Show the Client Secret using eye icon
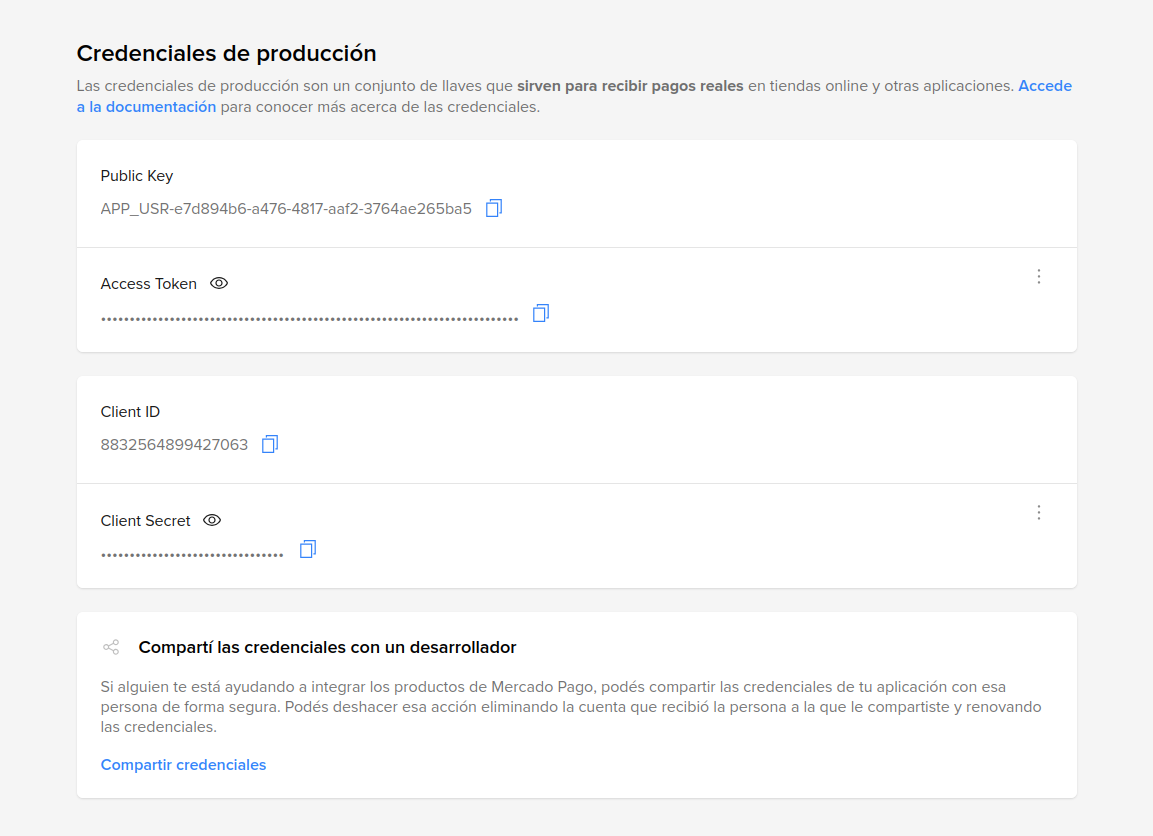Viewport: 1153px width, 836px height. (x=212, y=520)
